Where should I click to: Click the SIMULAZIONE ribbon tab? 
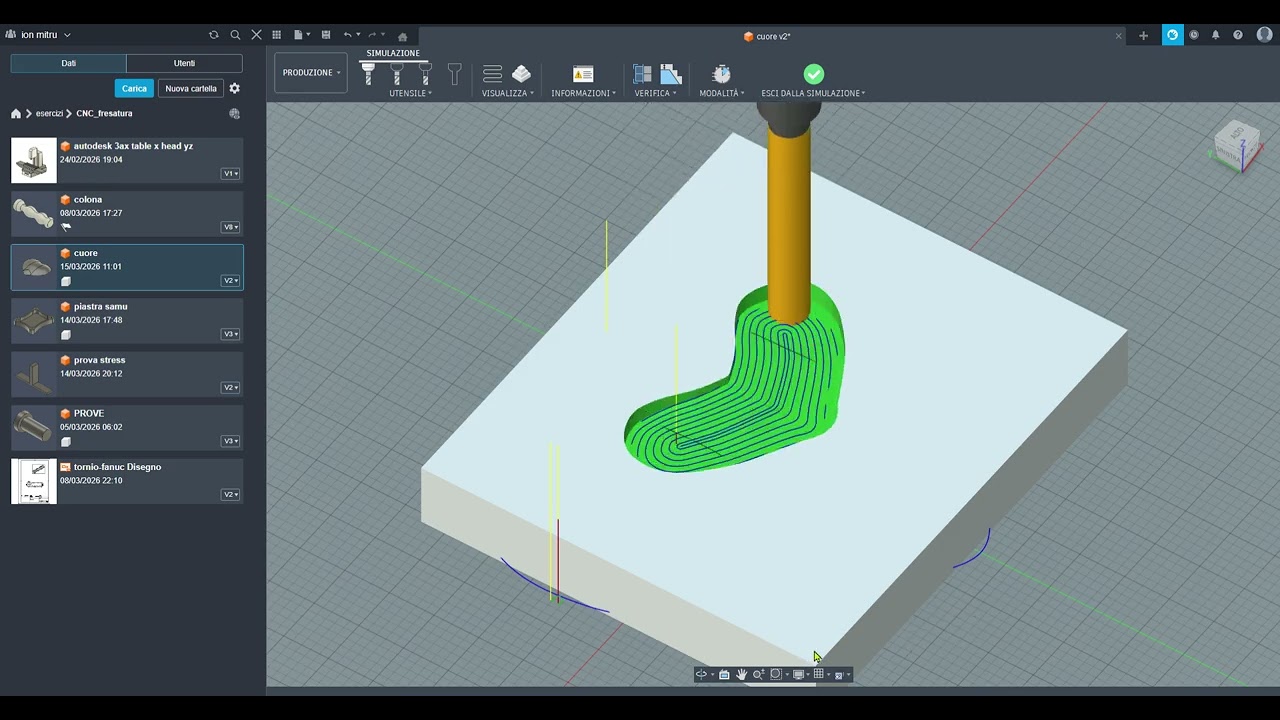(393, 53)
